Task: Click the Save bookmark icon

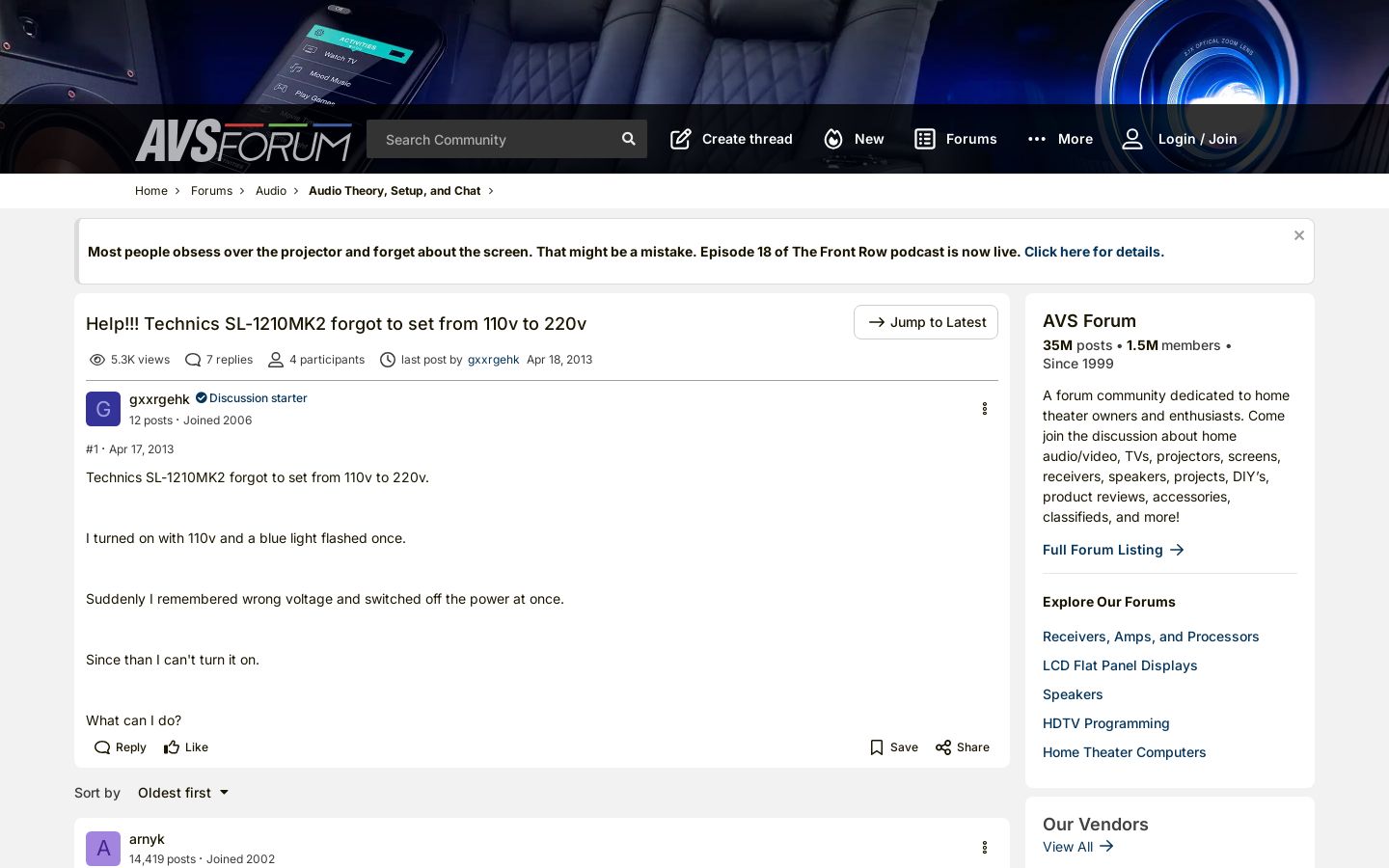Action: 877,747
